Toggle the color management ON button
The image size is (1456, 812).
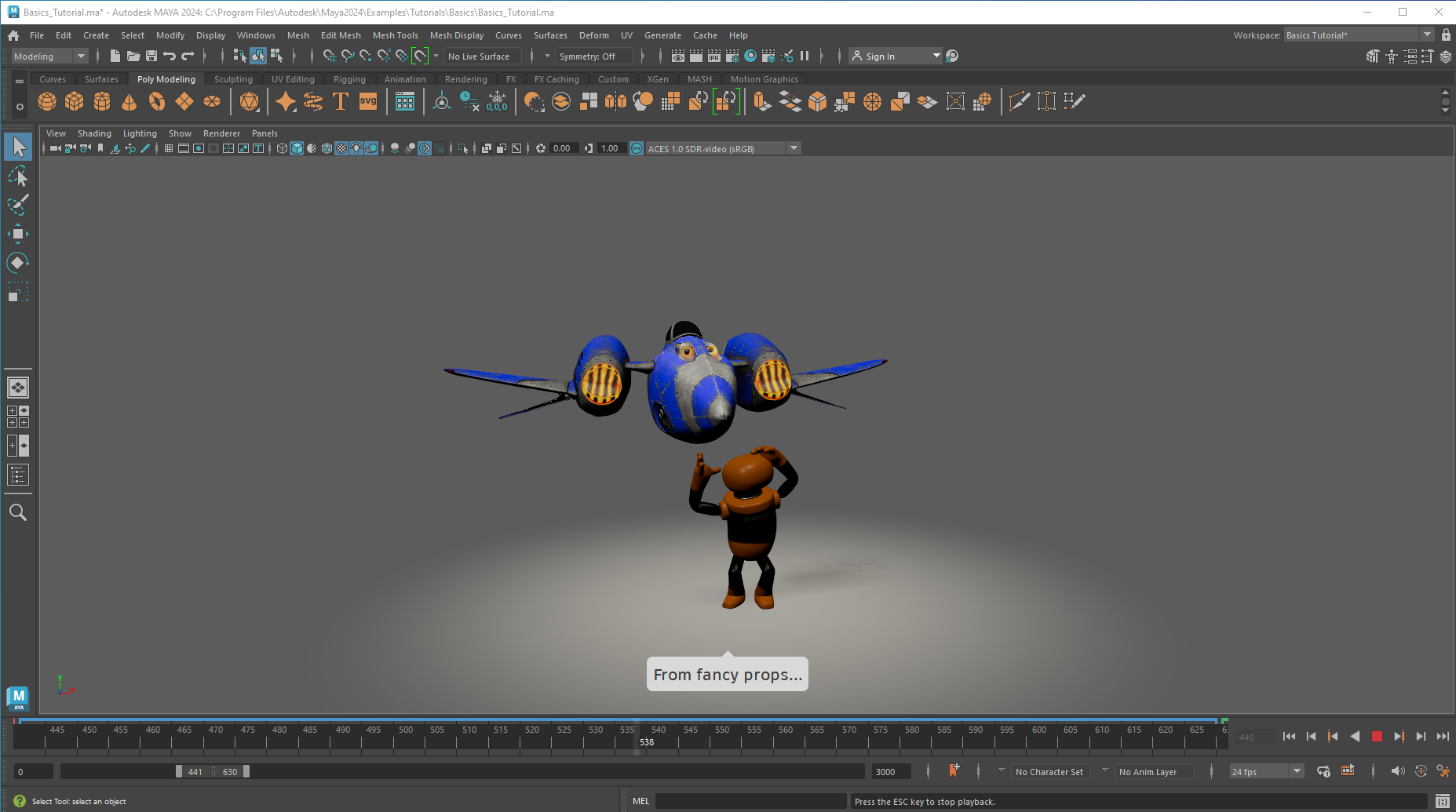[x=637, y=148]
